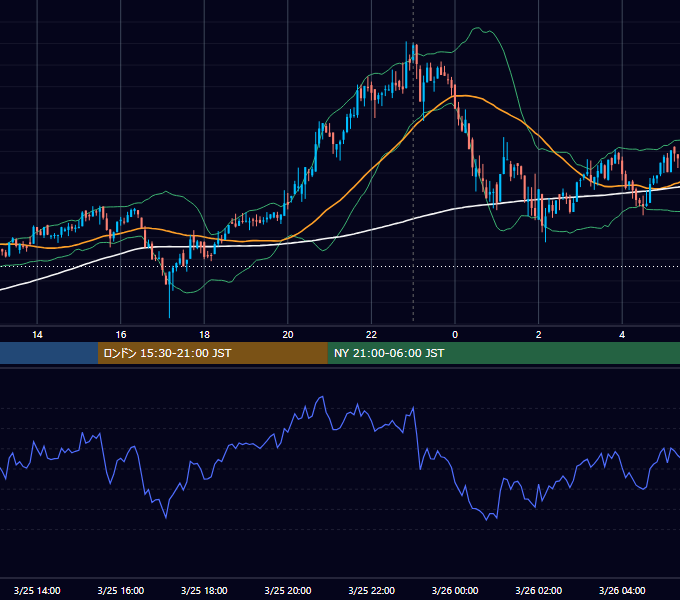Click the 3/25 20:00 date label
The height and width of the screenshot is (600, 680).
coord(288,590)
